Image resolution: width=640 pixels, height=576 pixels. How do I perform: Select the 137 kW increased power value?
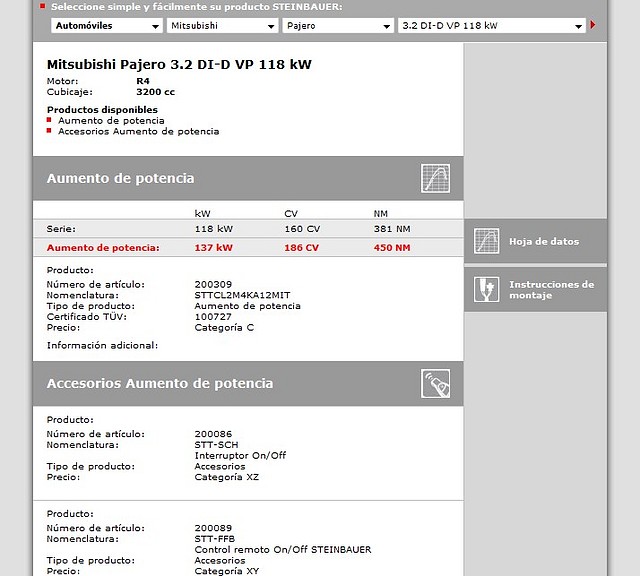tap(213, 248)
